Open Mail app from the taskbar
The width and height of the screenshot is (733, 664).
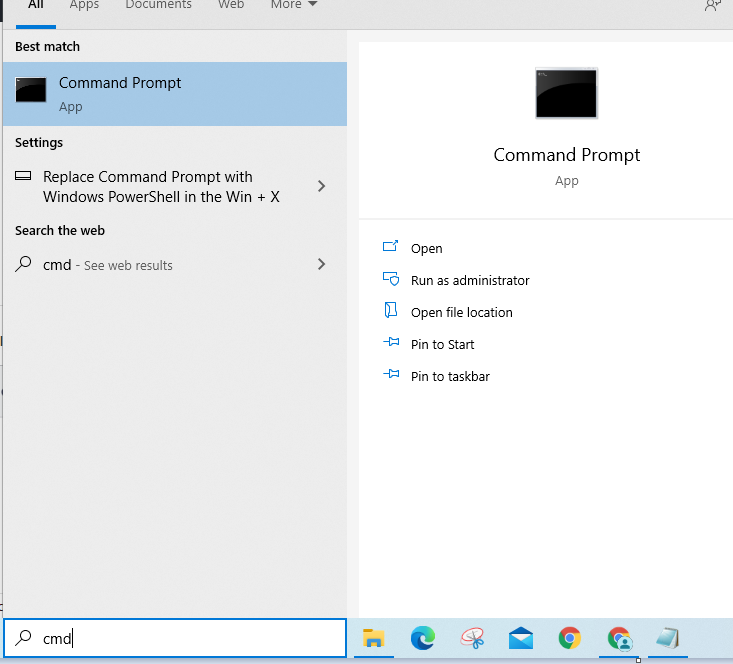pyautogui.click(x=521, y=638)
